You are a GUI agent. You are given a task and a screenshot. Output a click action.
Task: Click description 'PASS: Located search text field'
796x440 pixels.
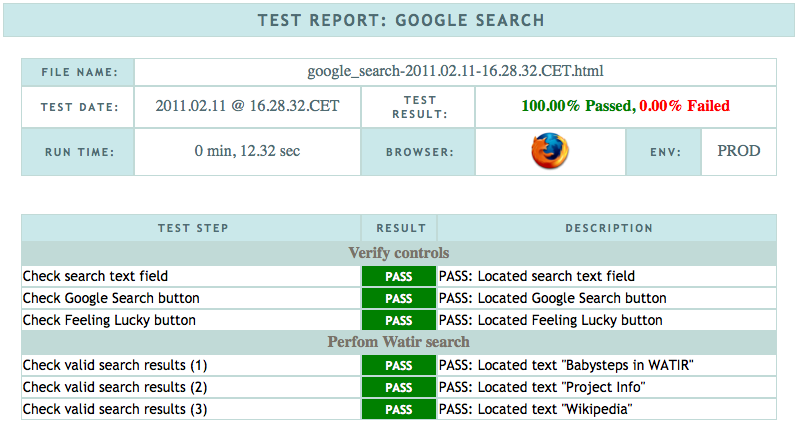click(x=537, y=276)
